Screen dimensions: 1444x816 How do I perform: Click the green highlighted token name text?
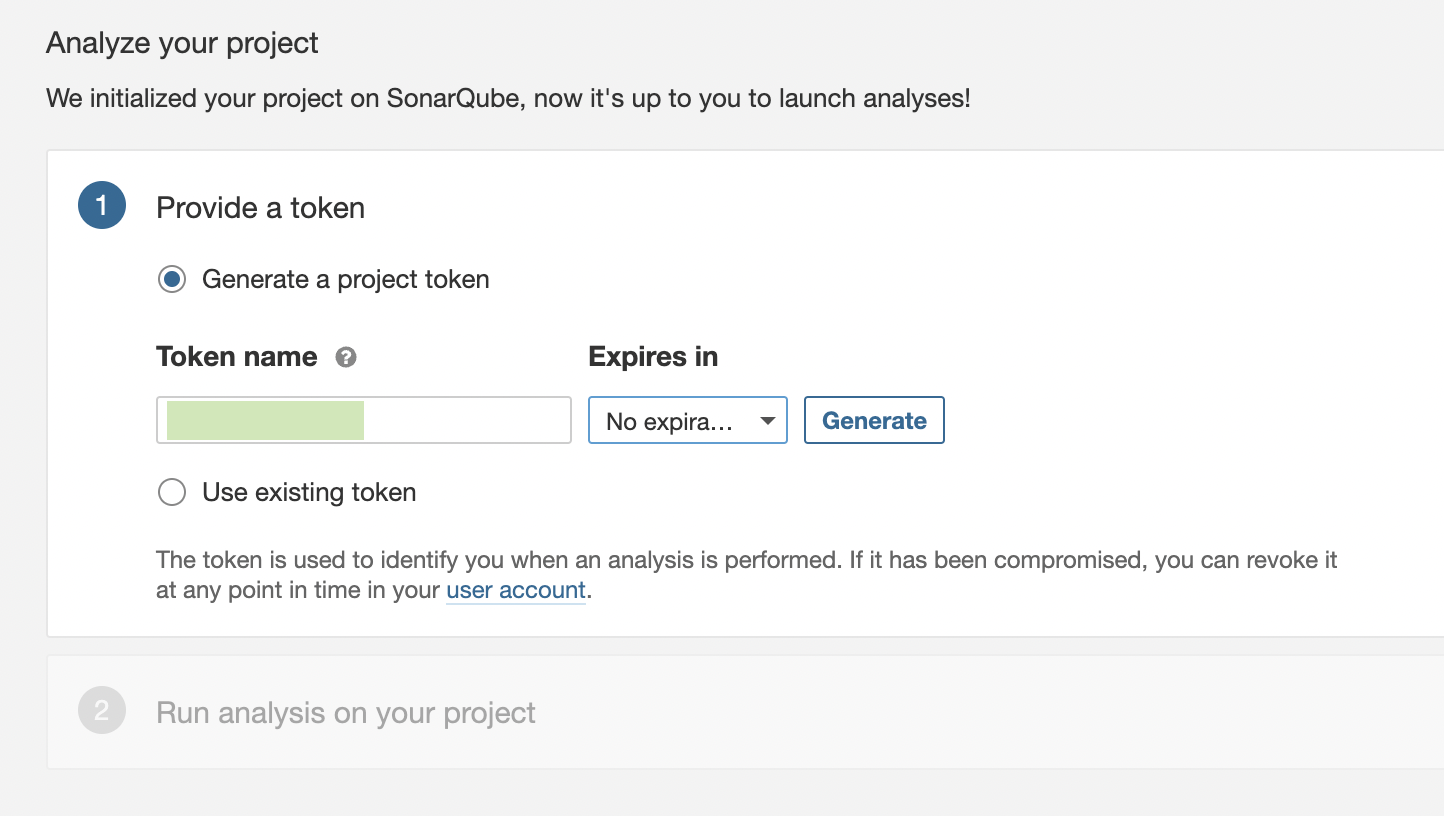(x=265, y=421)
